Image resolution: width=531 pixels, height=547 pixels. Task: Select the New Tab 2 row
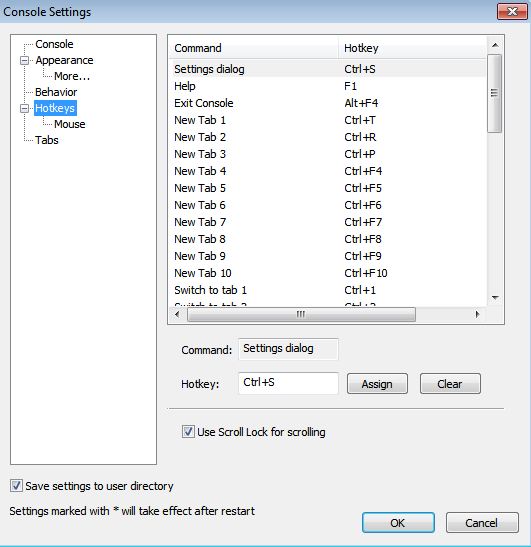coord(328,137)
